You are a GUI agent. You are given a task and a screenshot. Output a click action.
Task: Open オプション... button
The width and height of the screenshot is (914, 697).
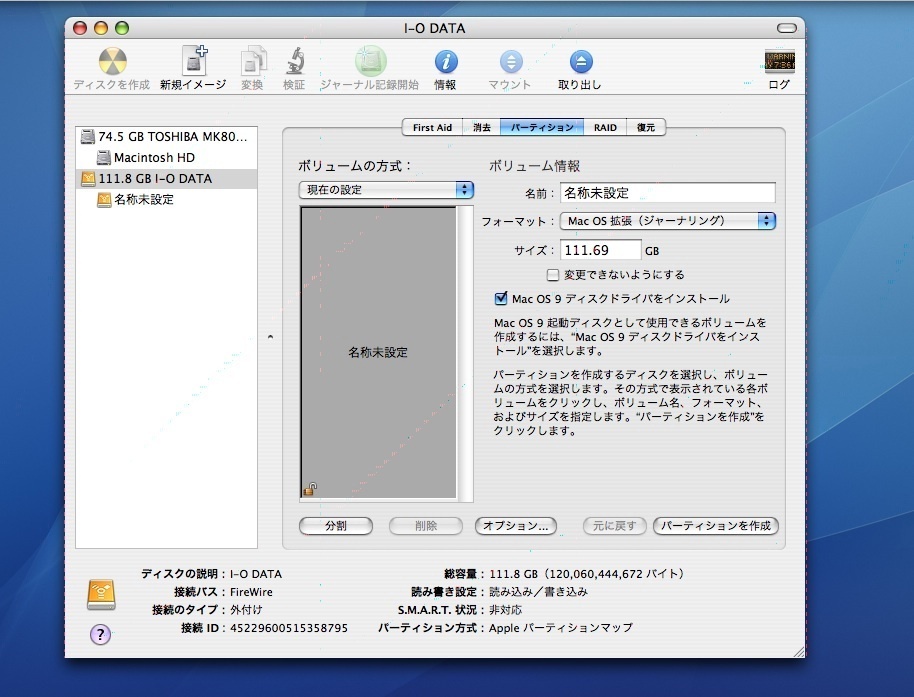pyautogui.click(x=516, y=526)
